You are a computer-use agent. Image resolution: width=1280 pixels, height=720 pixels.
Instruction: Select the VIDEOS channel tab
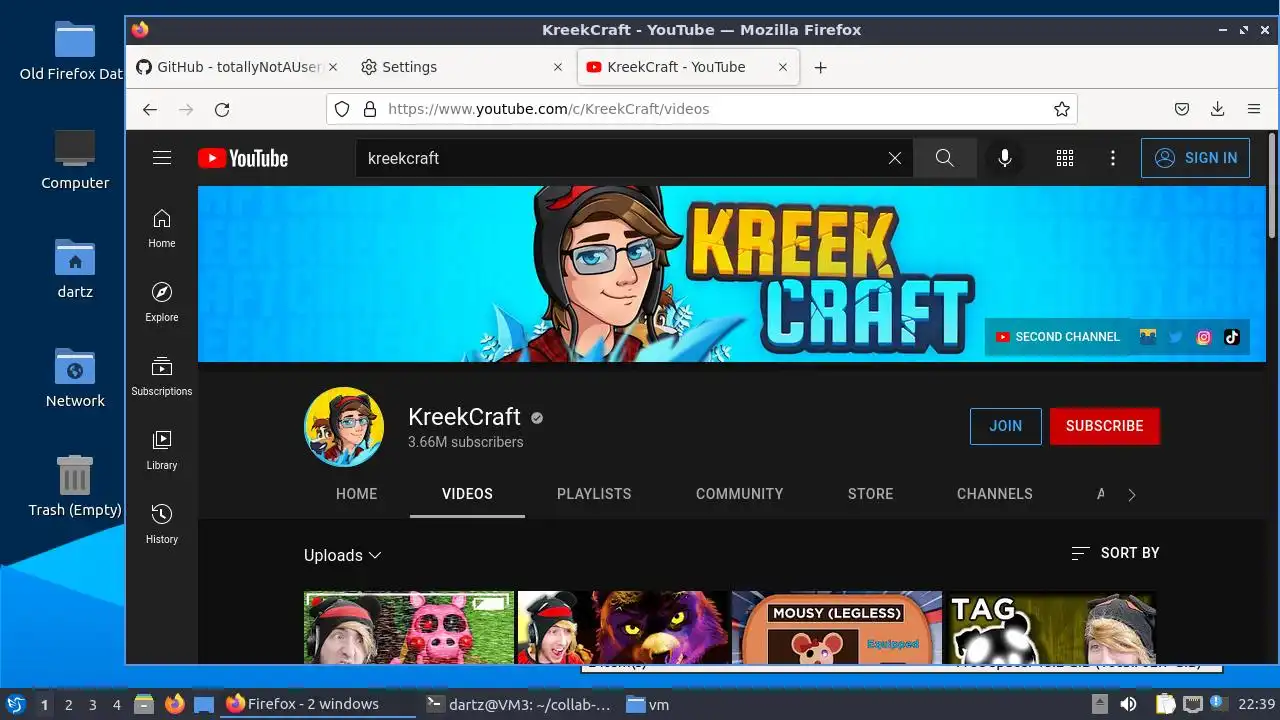point(467,494)
